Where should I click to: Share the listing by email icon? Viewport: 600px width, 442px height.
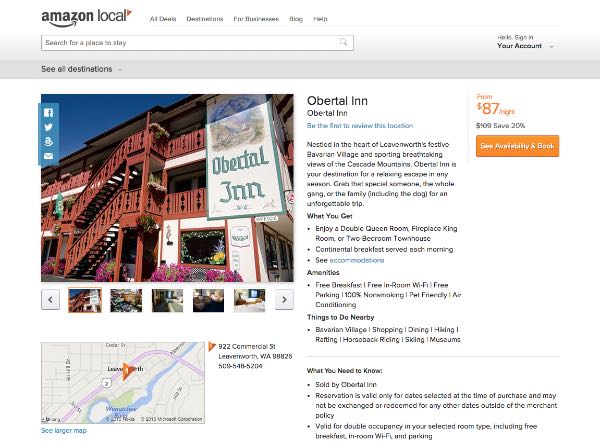48,156
